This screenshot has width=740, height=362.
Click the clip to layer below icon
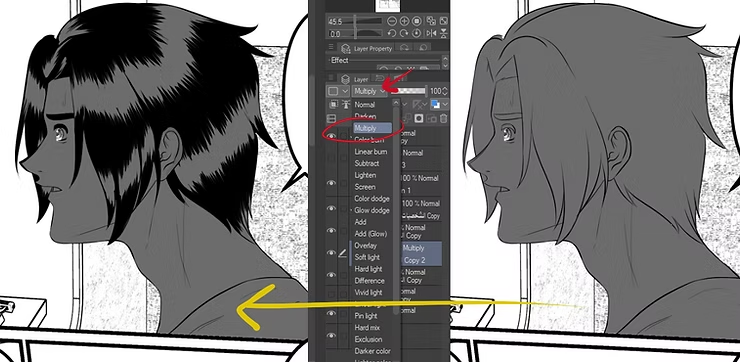point(334,104)
